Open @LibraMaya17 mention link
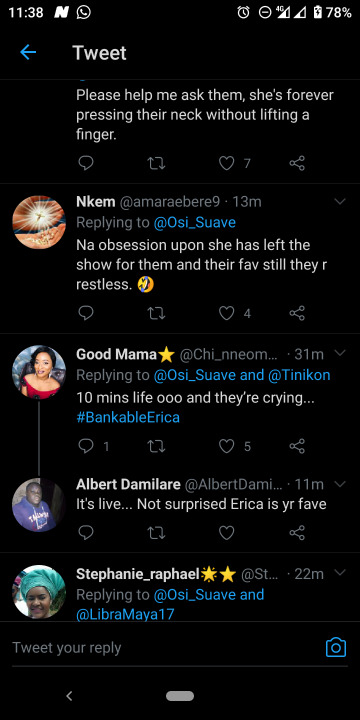The image size is (360, 720). (125, 614)
